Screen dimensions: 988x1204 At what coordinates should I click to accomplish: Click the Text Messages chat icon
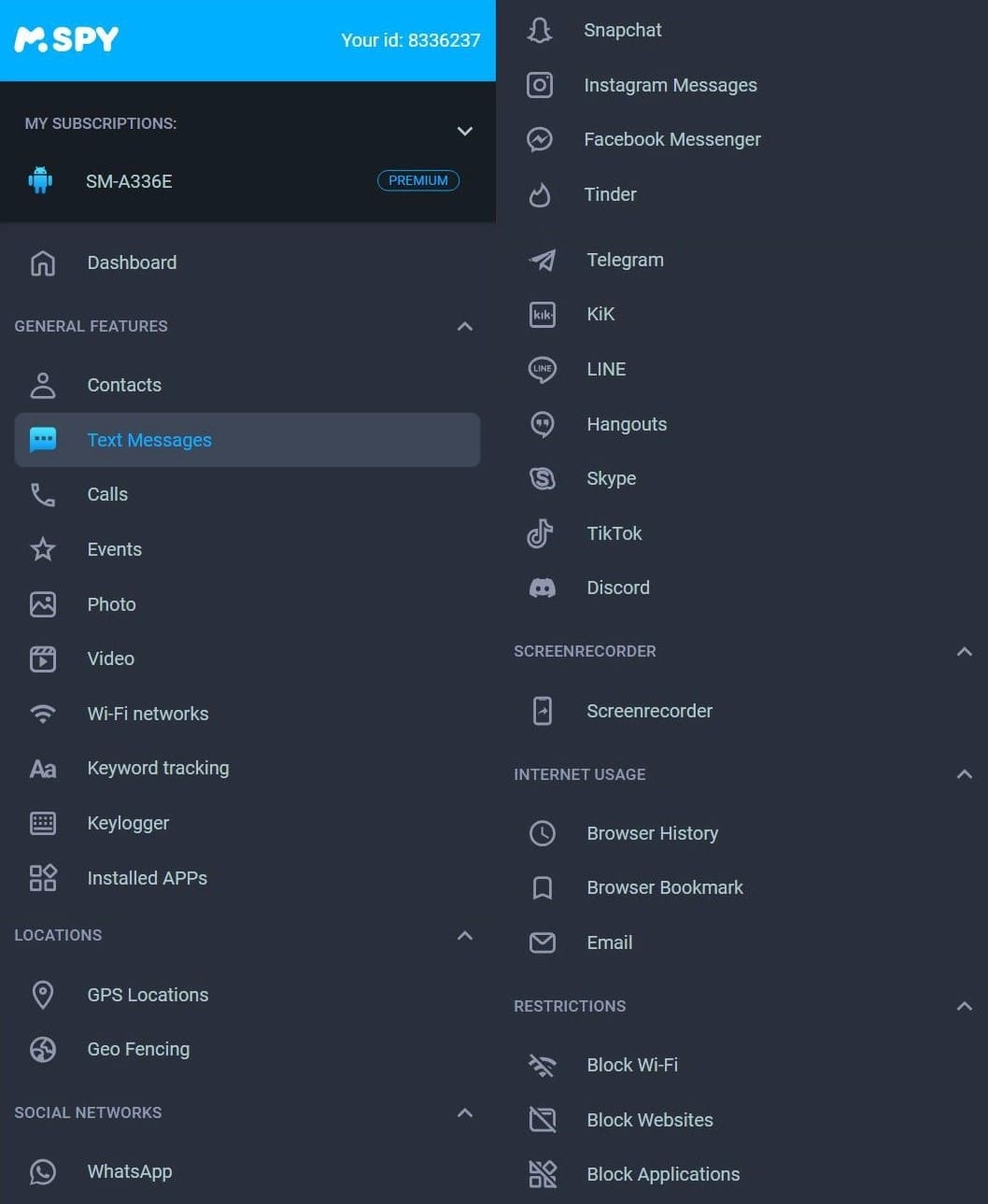pos(43,439)
